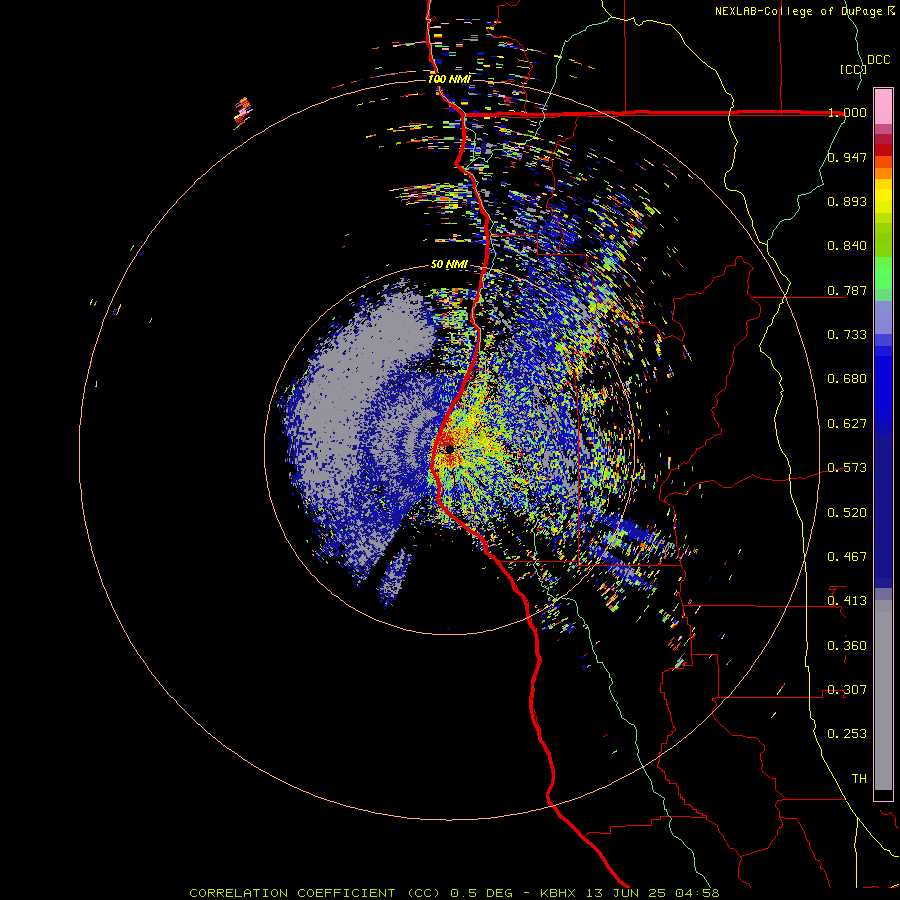Select the DCC label above the color scale
The height and width of the screenshot is (900, 900).
point(878,60)
